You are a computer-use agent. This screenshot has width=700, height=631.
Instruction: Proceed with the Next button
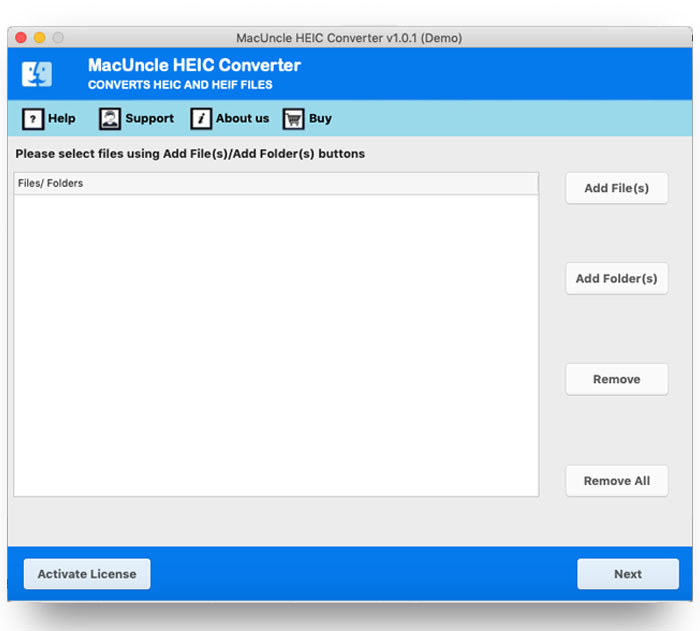click(x=628, y=574)
